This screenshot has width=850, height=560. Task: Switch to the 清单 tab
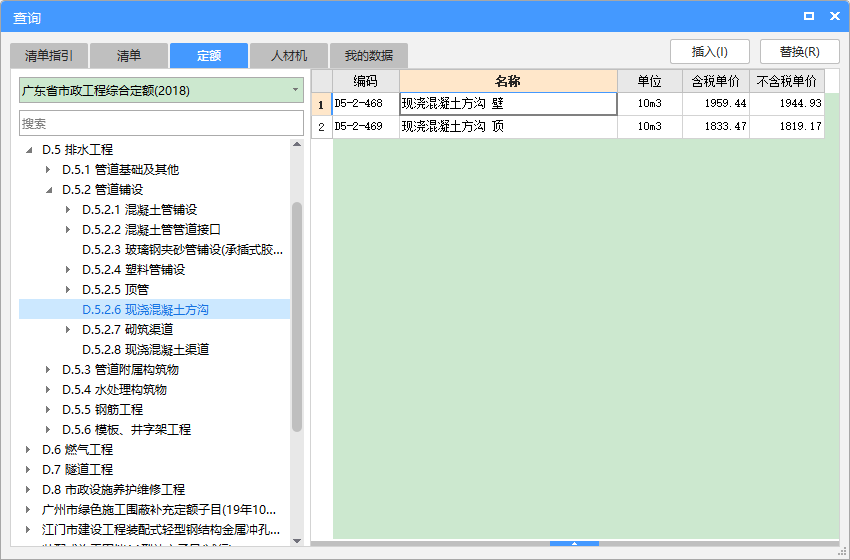tap(128, 55)
